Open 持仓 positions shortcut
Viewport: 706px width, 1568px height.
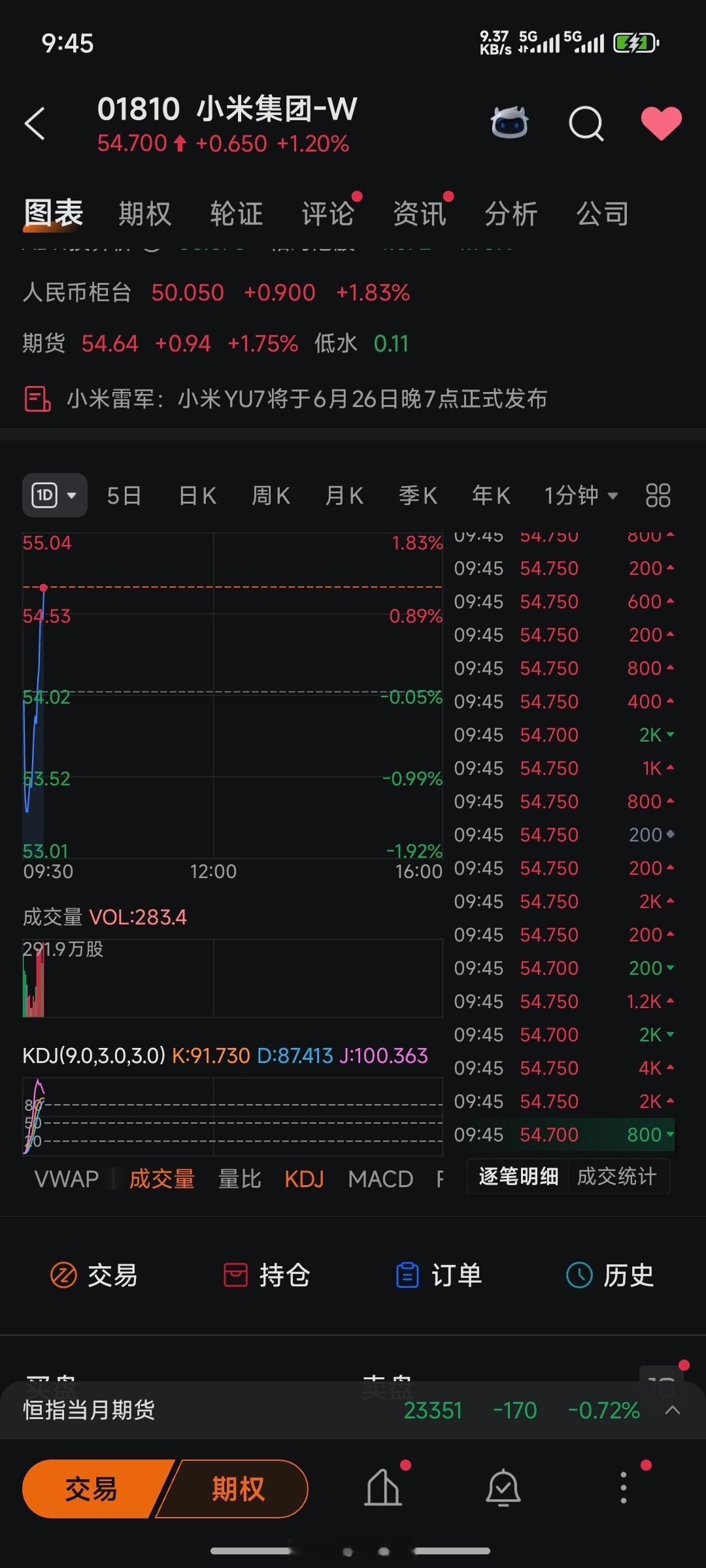[266, 1275]
